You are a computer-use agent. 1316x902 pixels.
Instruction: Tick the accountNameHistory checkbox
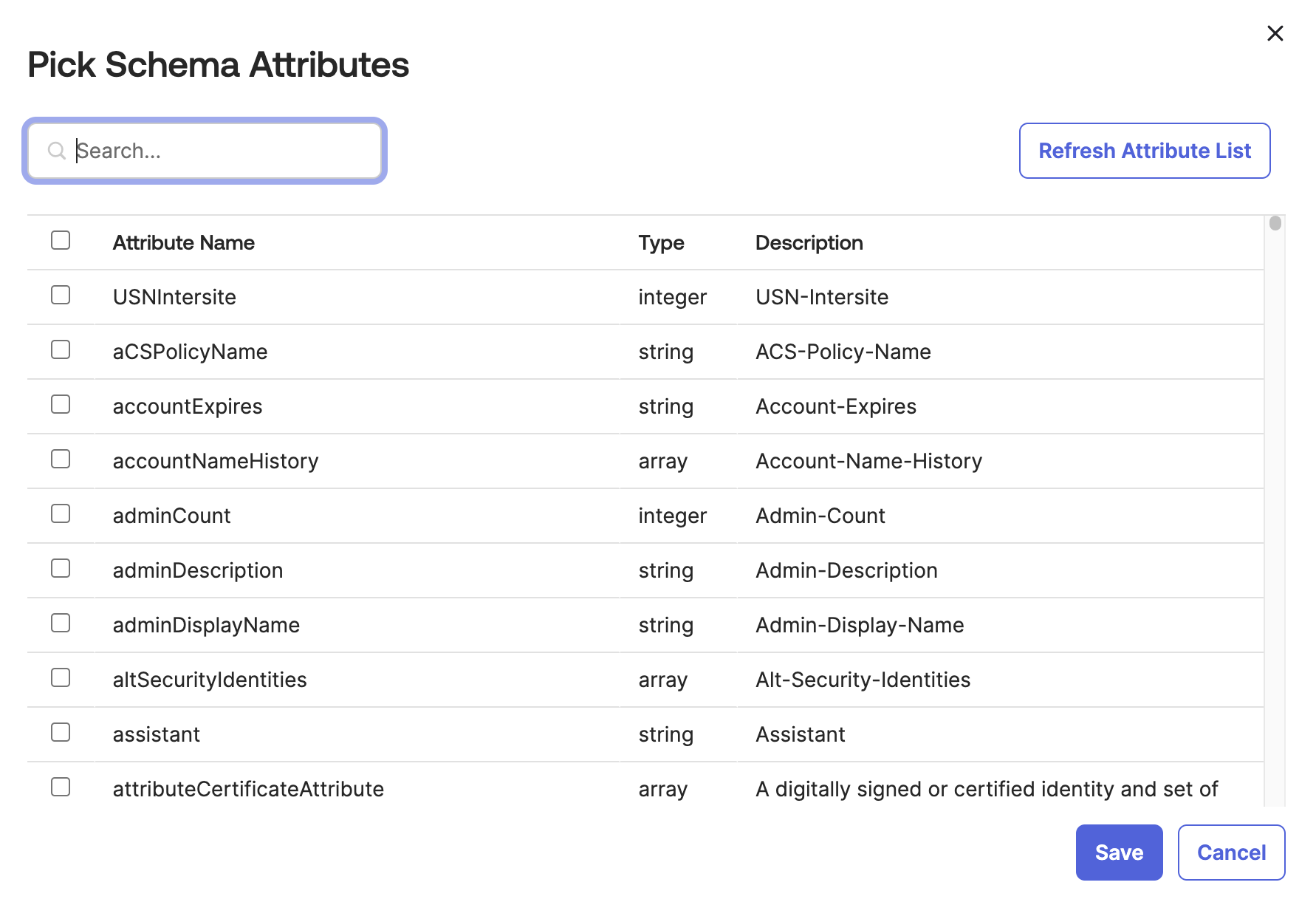coord(61,459)
